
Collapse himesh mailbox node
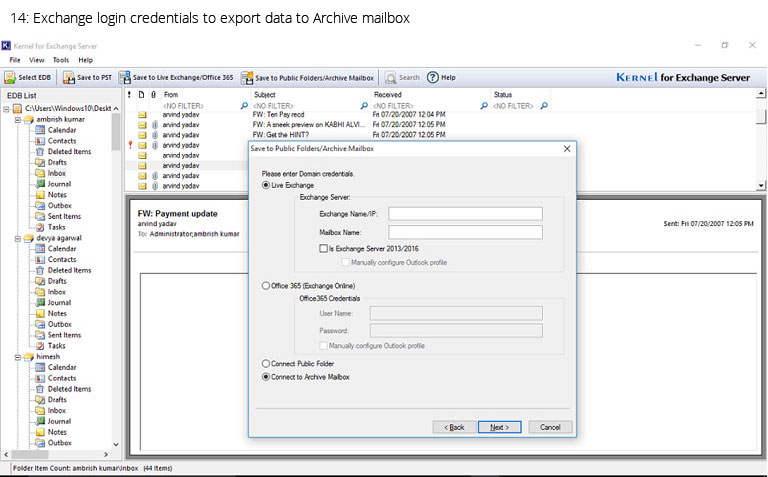(x=18, y=357)
